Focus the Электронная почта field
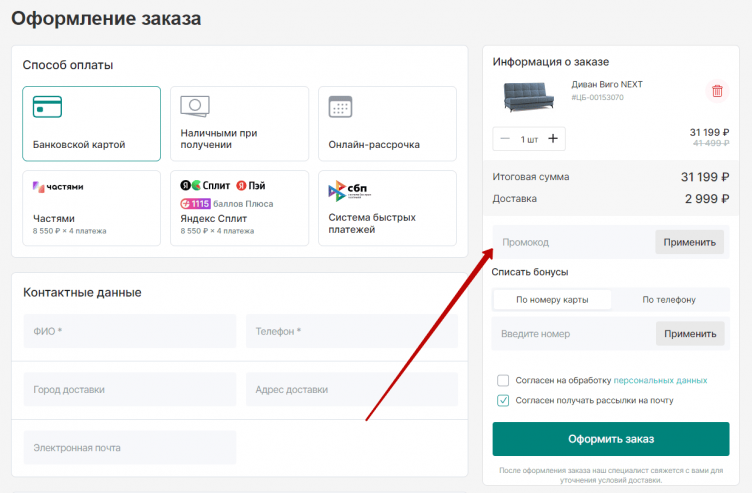The image size is (752, 493). pyautogui.click(x=130, y=447)
